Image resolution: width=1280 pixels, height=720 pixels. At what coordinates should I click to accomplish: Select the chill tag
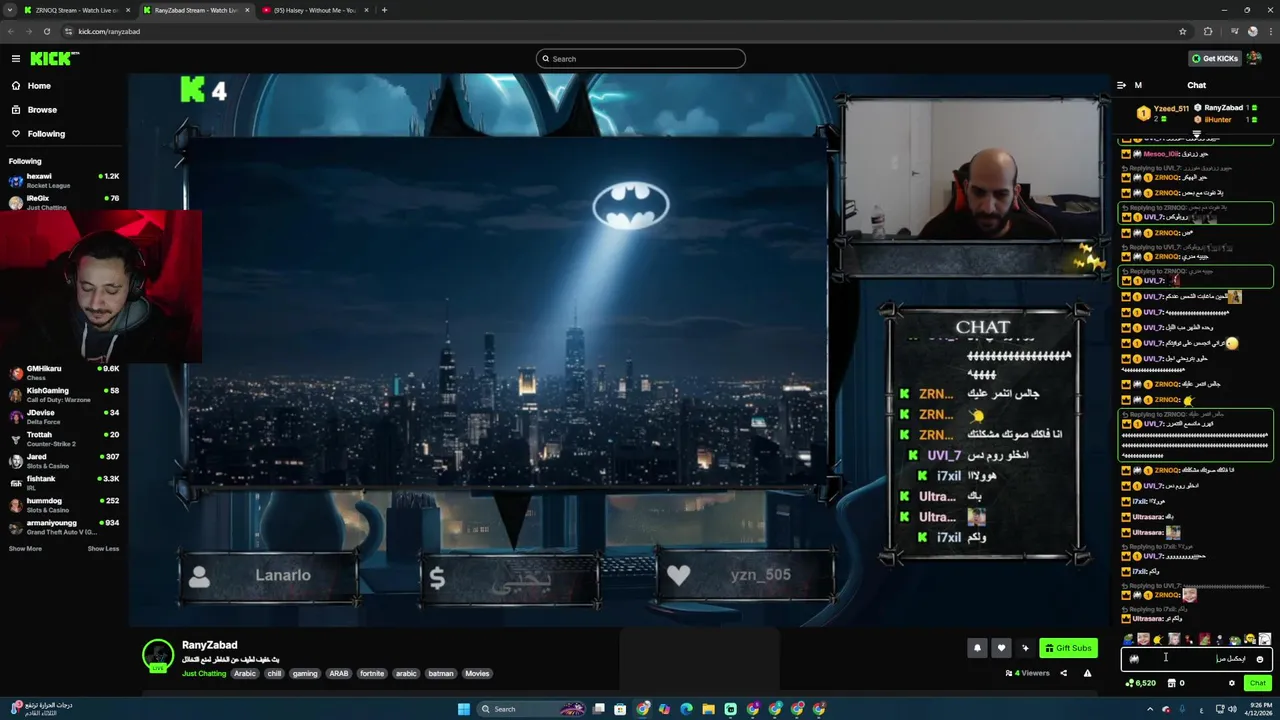[x=274, y=674]
